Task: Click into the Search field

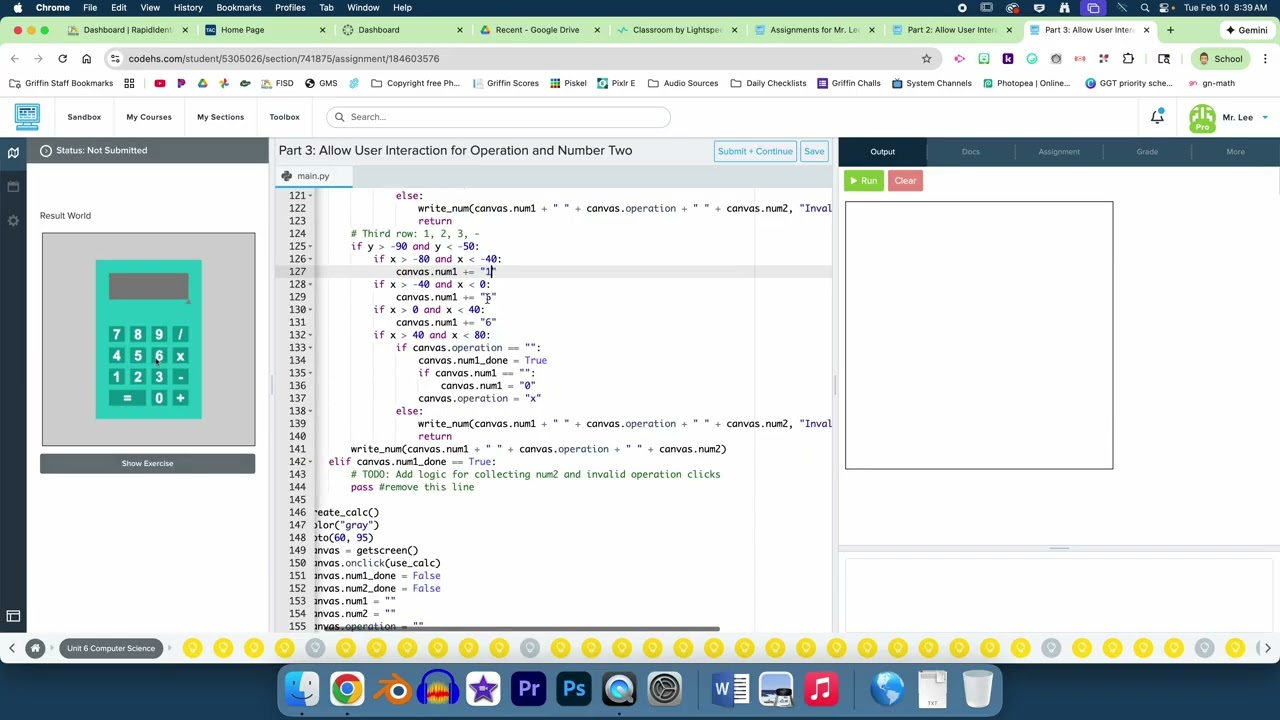Action: 498,117
